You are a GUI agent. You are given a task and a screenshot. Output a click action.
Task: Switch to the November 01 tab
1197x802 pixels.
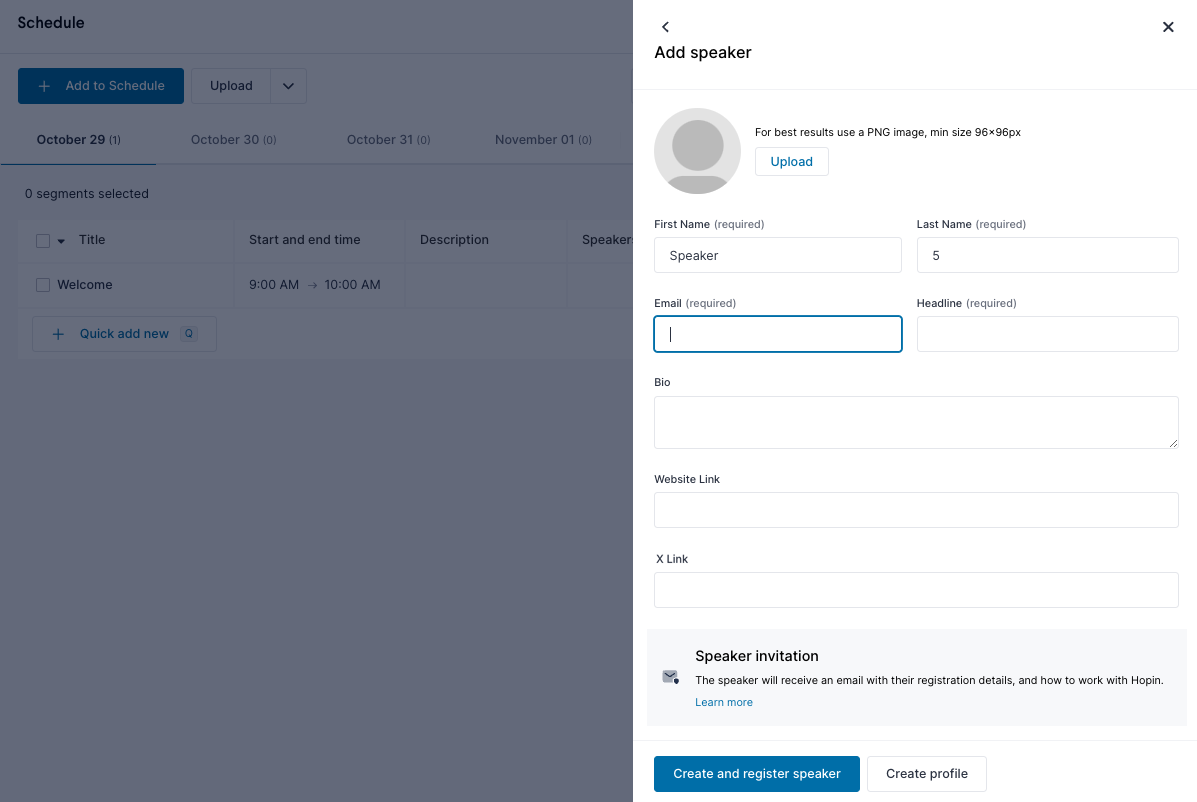click(x=543, y=140)
